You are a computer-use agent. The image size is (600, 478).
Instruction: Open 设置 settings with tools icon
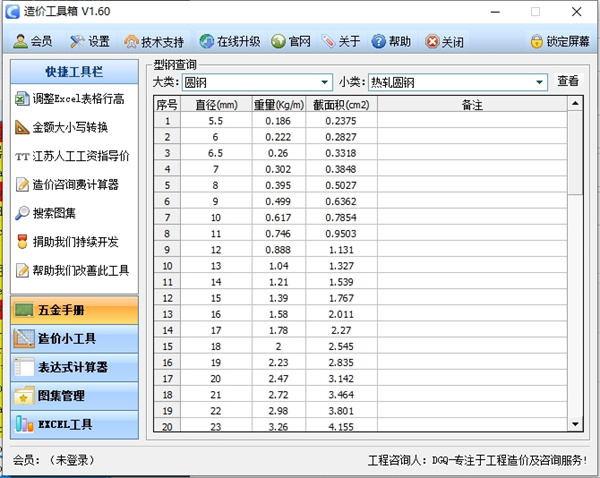tap(90, 41)
